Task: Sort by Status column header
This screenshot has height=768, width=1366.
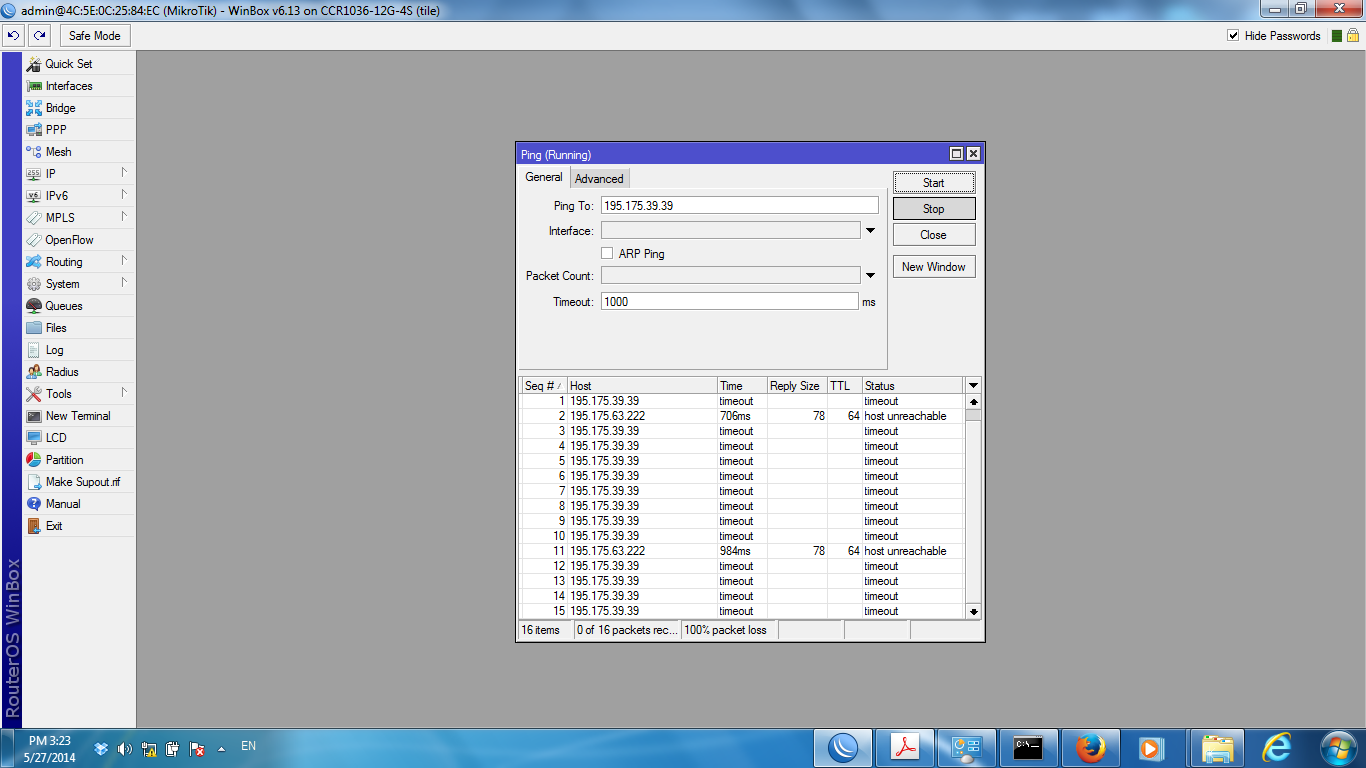Action: pos(913,386)
